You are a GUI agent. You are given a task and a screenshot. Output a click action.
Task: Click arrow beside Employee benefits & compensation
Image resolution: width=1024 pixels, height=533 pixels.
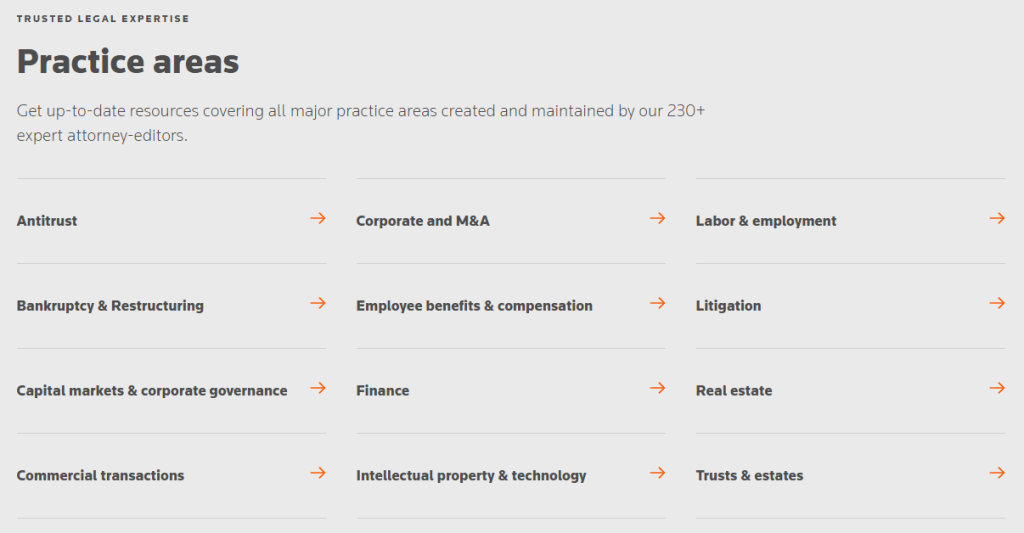pyautogui.click(x=658, y=303)
